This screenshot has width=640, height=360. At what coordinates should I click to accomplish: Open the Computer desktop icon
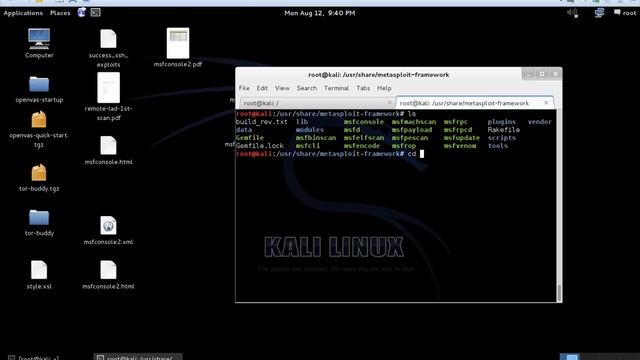39,39
